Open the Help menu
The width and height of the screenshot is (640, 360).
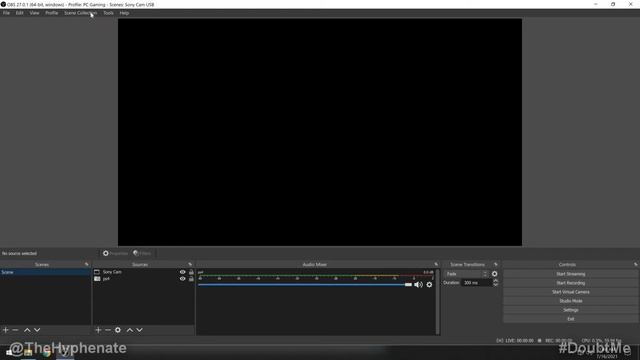pos(124,13)
